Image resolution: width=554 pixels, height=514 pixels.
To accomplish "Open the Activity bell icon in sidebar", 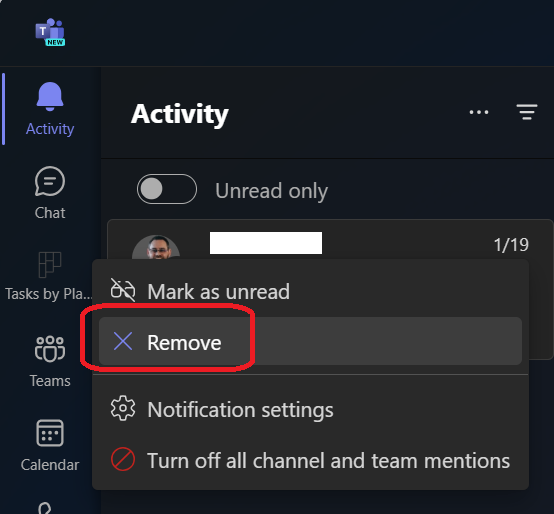I will pyautogui.click(x=50, y=96).
